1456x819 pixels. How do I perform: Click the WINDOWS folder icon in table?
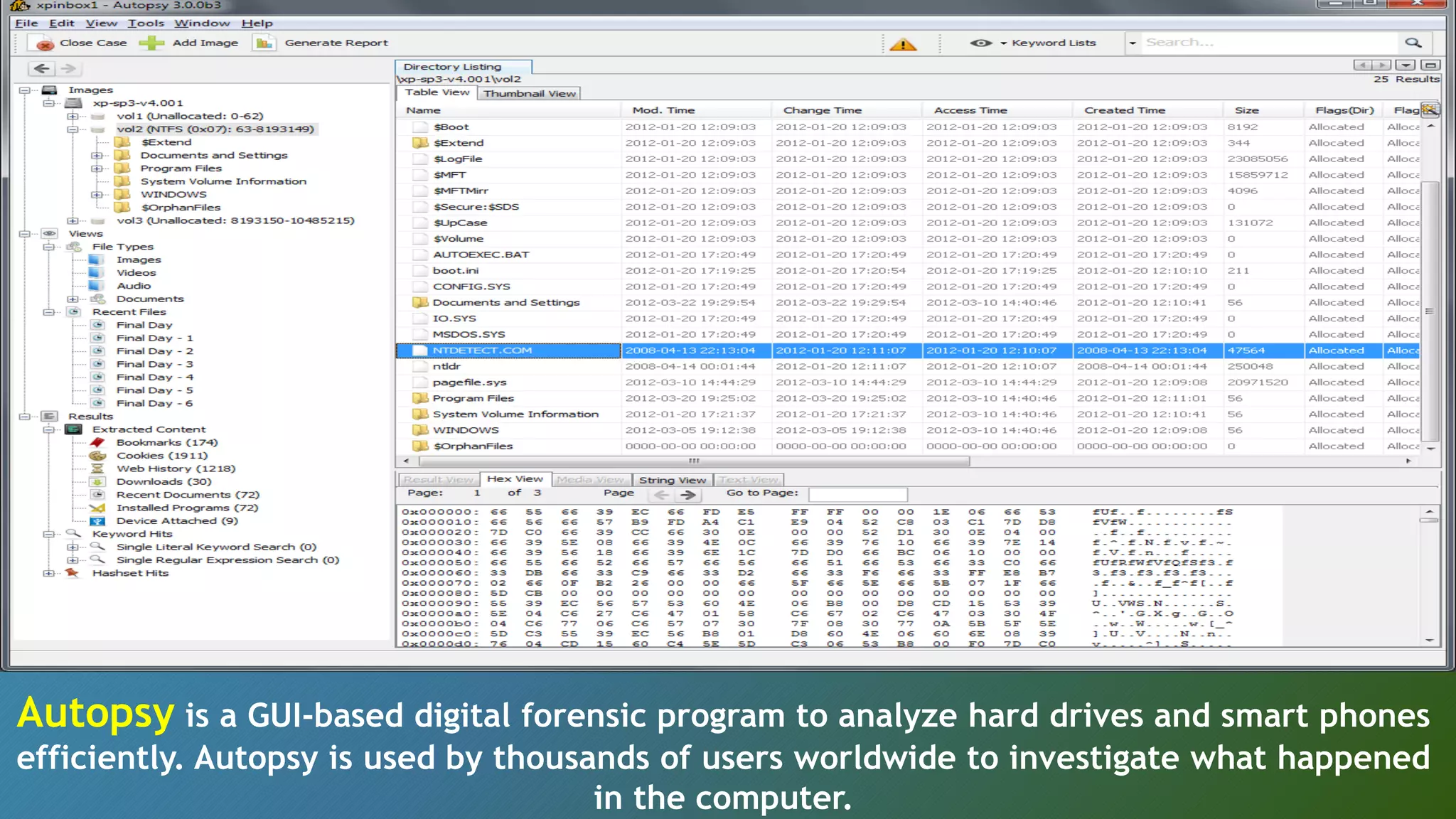420,430
